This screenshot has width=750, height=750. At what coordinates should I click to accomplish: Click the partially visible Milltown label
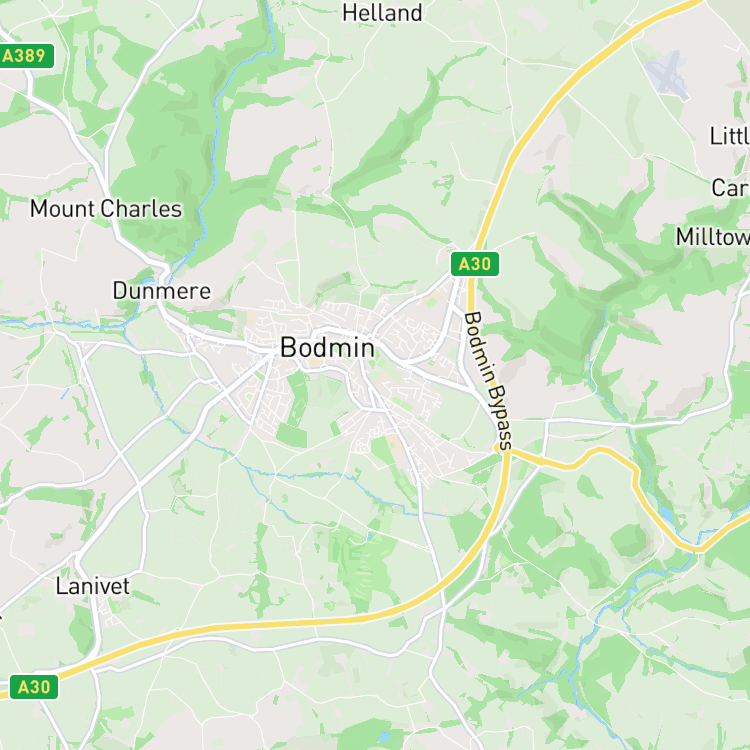coord(713,237)
